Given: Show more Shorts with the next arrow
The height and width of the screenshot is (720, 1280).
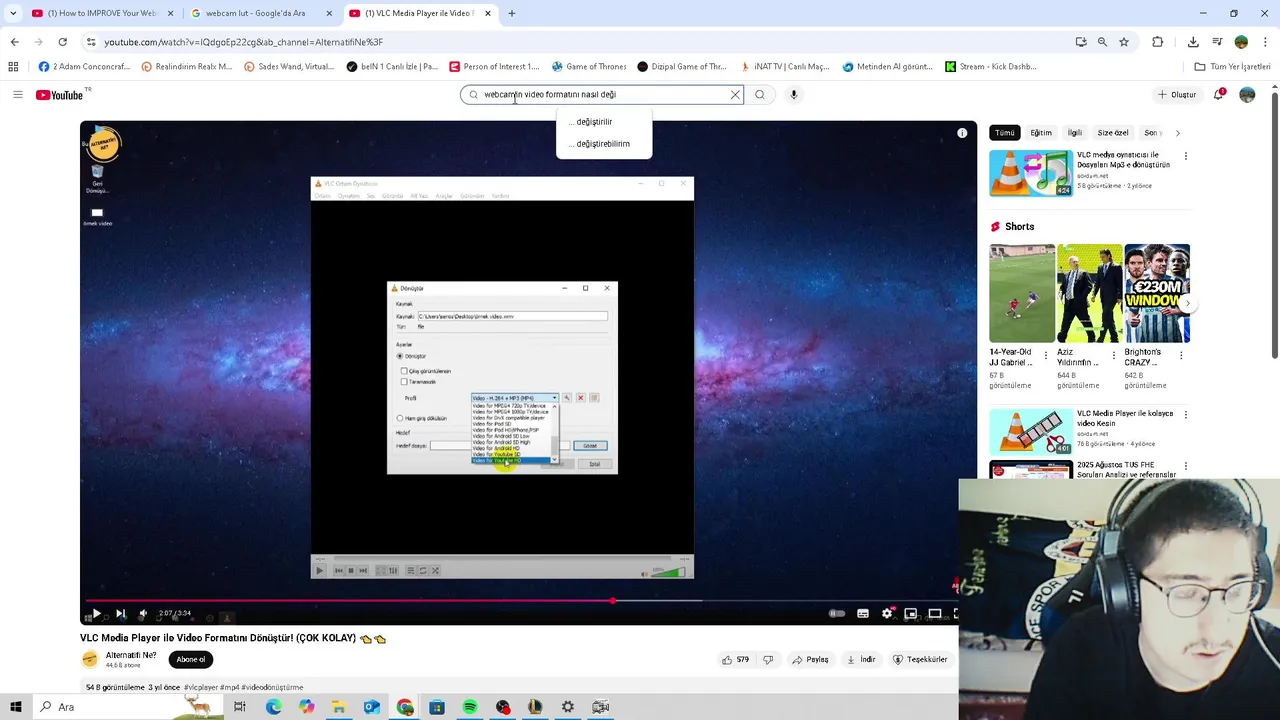Looking at the screenshot, I should pos(1186,303).
